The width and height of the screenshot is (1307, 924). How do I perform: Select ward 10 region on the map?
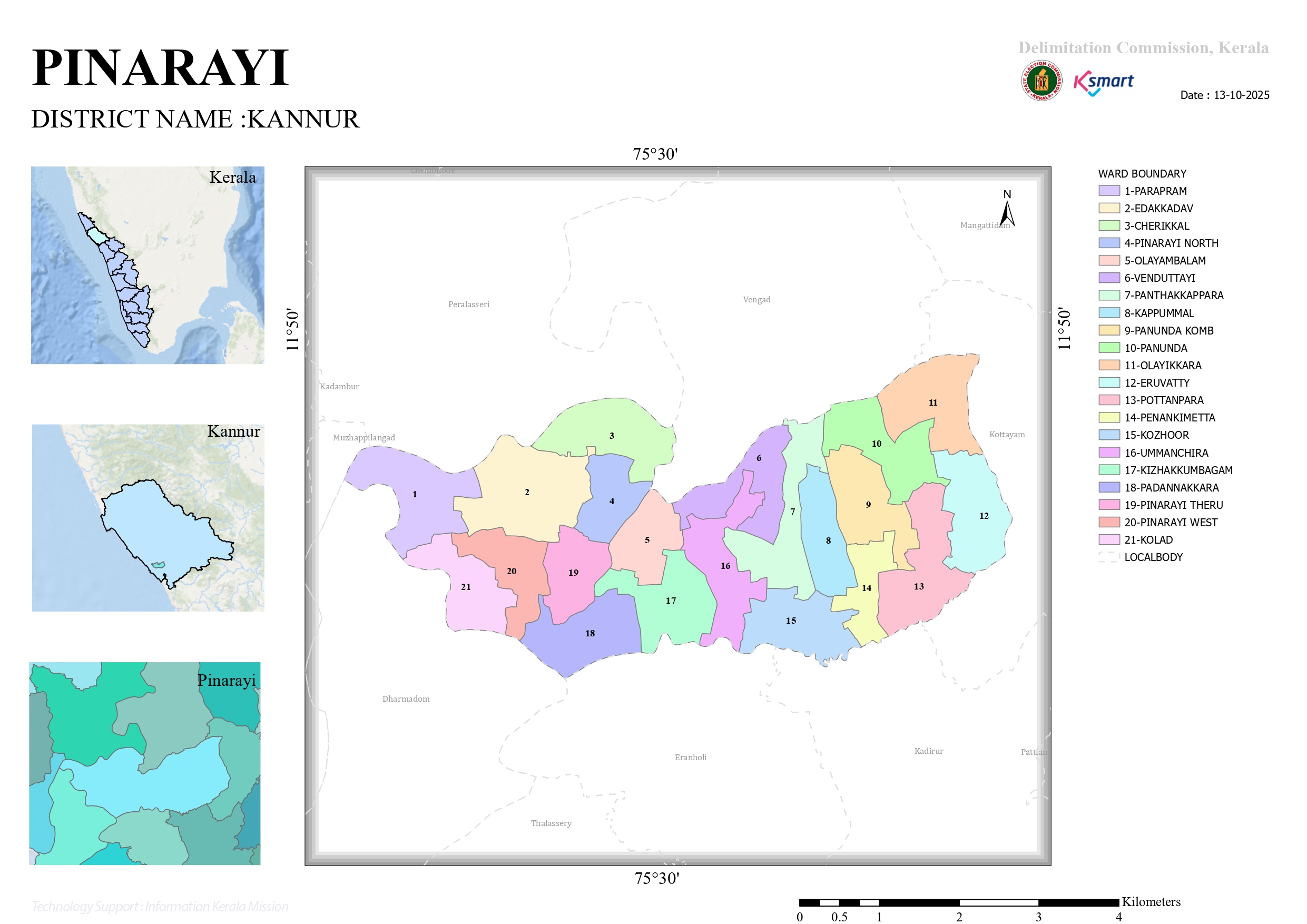(876, 444)
